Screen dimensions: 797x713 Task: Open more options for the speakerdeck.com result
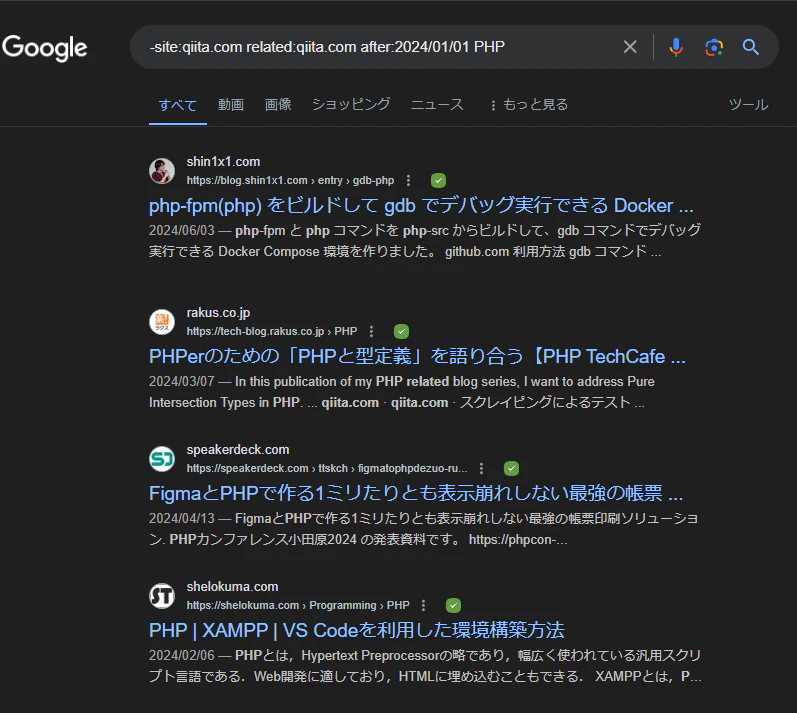[481, 468]
